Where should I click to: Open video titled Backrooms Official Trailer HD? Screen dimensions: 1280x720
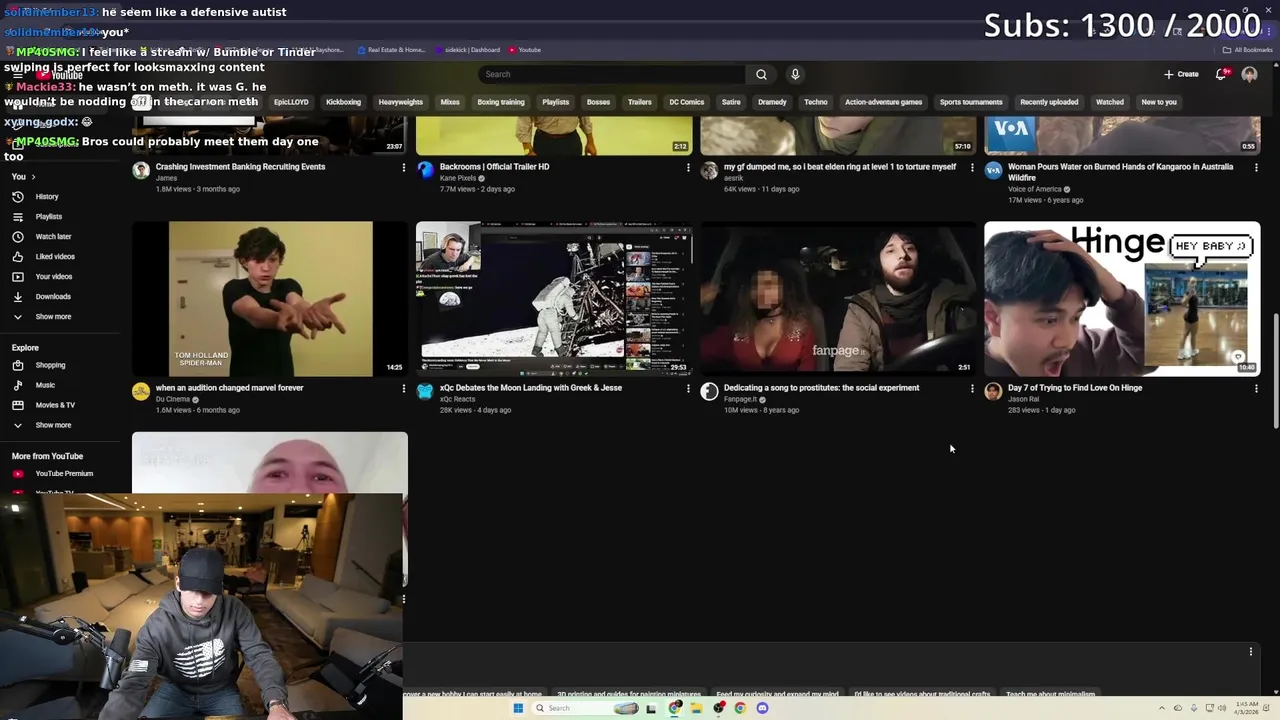coord(495,167)
